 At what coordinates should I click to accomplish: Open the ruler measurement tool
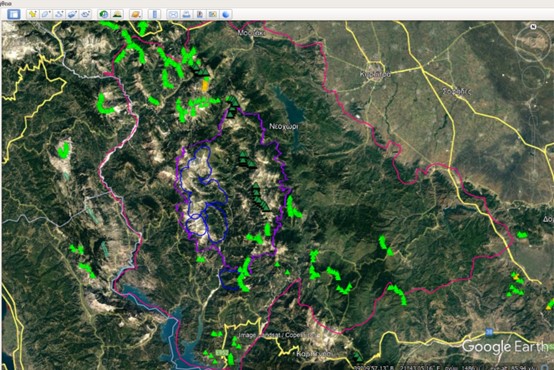tap(154, 14)
